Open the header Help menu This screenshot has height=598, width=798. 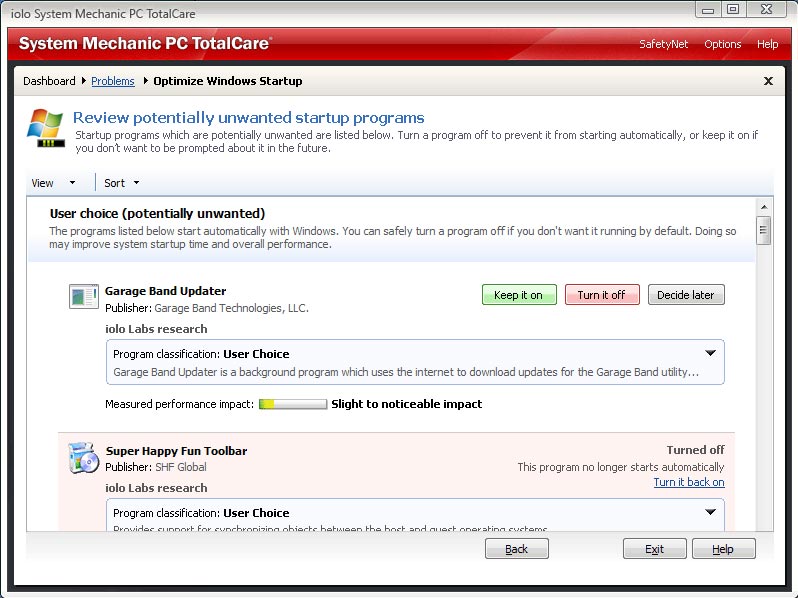[767, 44]
